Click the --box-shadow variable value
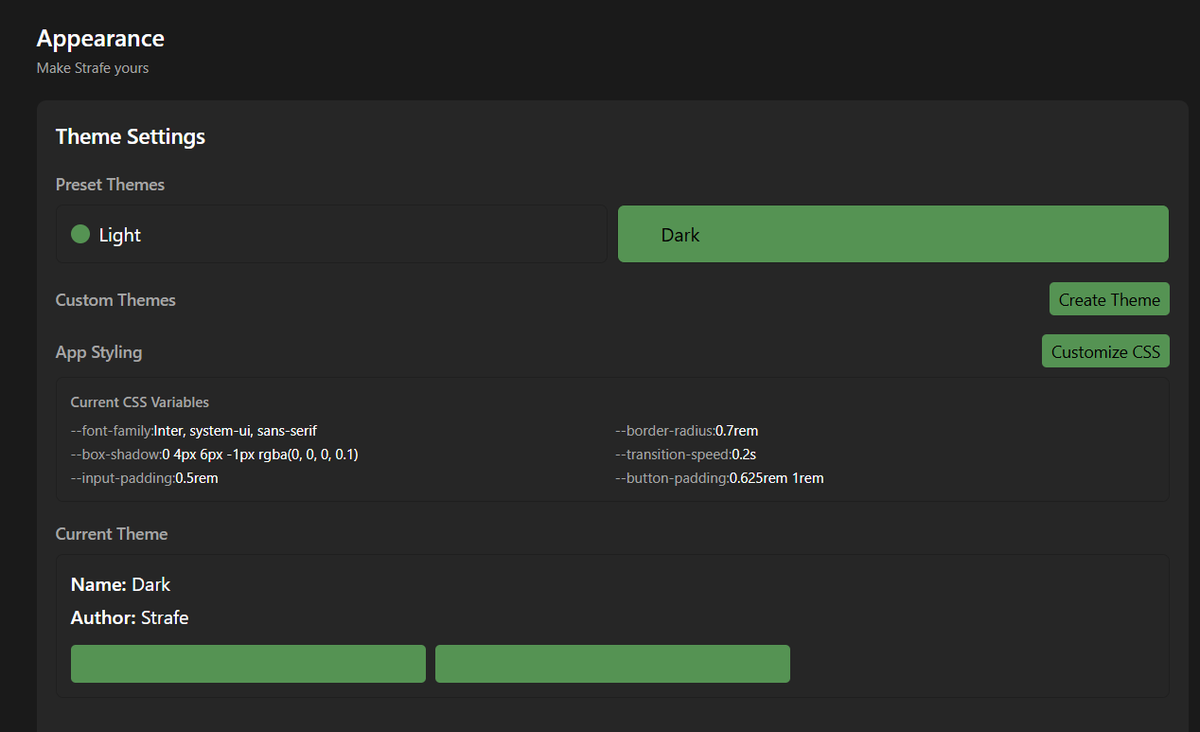1200x732 pixels. click(260, 454)
